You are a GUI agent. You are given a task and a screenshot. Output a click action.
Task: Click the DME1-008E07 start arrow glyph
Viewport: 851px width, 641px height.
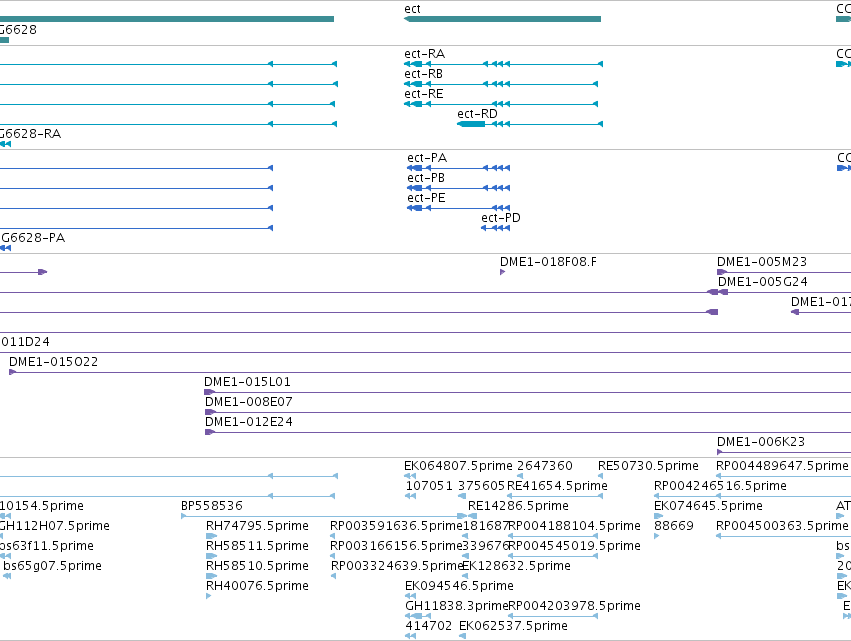211,412
